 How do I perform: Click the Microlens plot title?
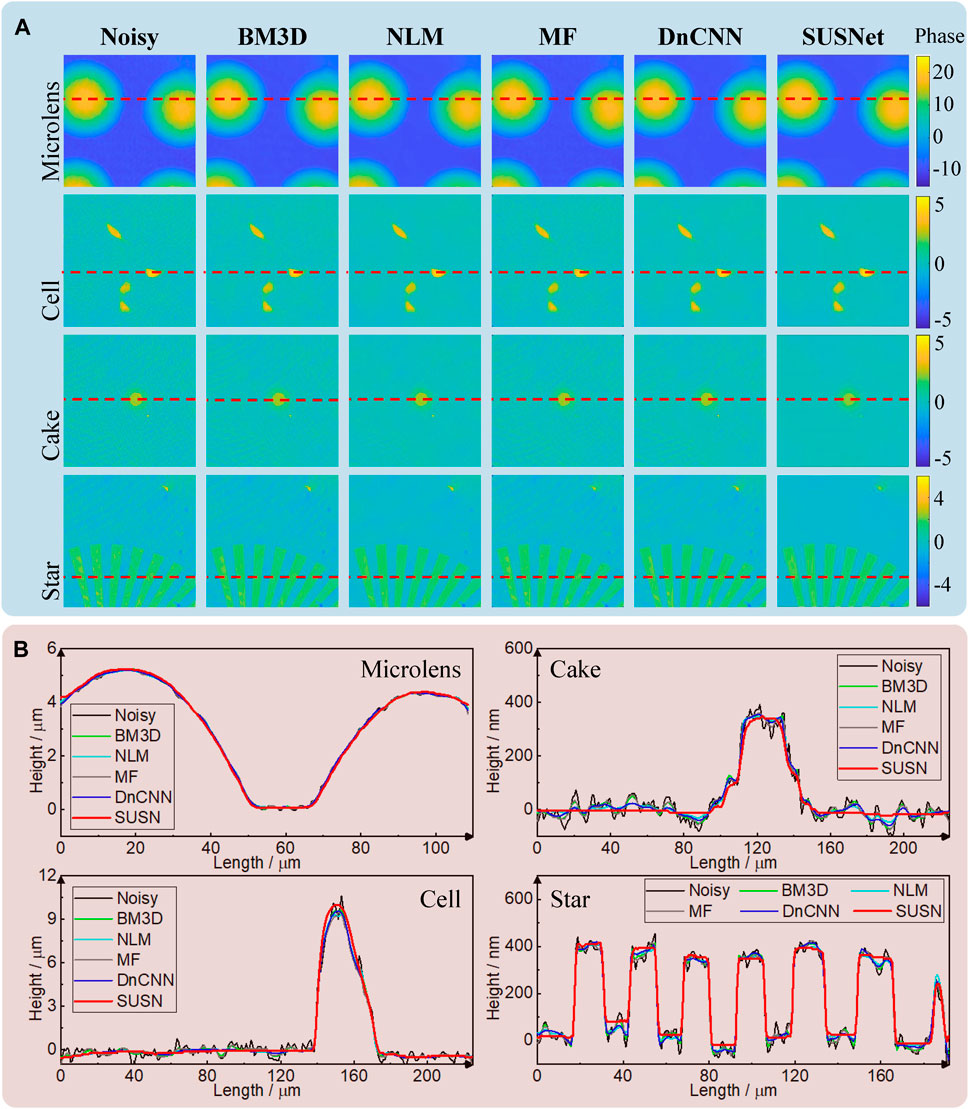pyautogui.click(x=410, y=669)
